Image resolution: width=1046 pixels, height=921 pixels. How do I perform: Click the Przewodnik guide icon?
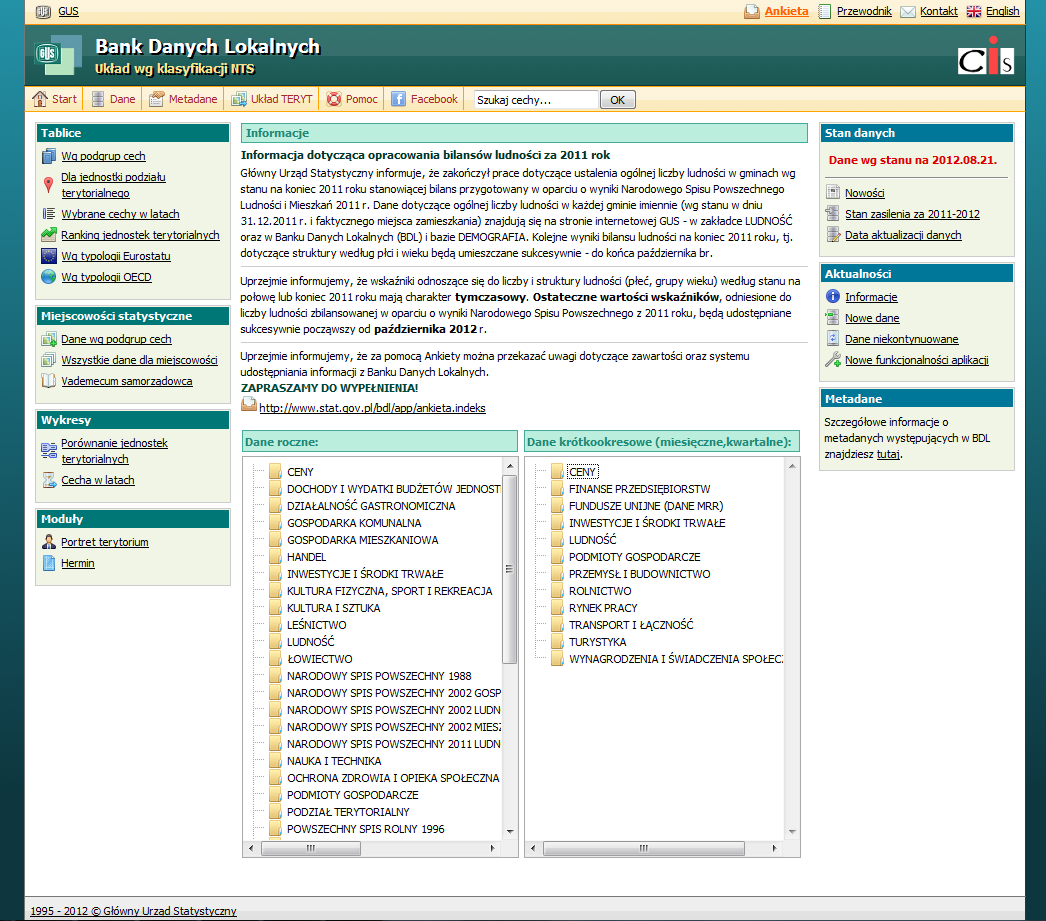click(825, 11)
